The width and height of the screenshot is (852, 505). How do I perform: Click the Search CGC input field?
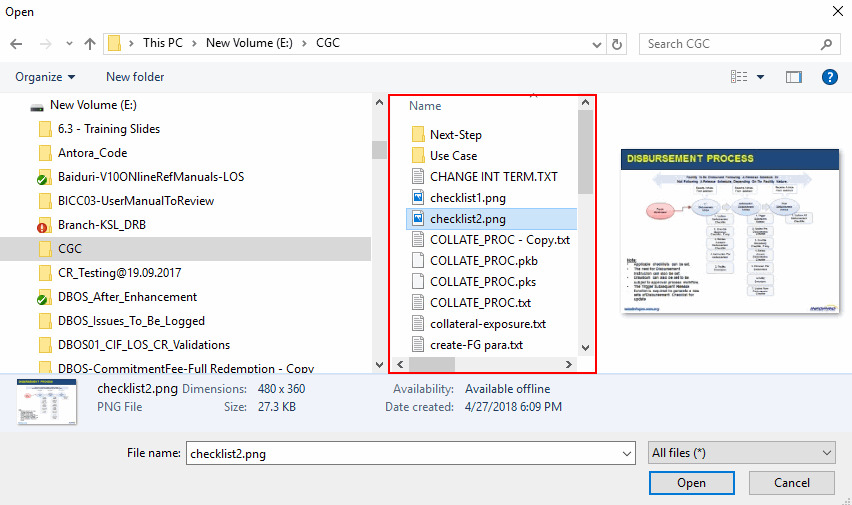click(x=728, y=44)
